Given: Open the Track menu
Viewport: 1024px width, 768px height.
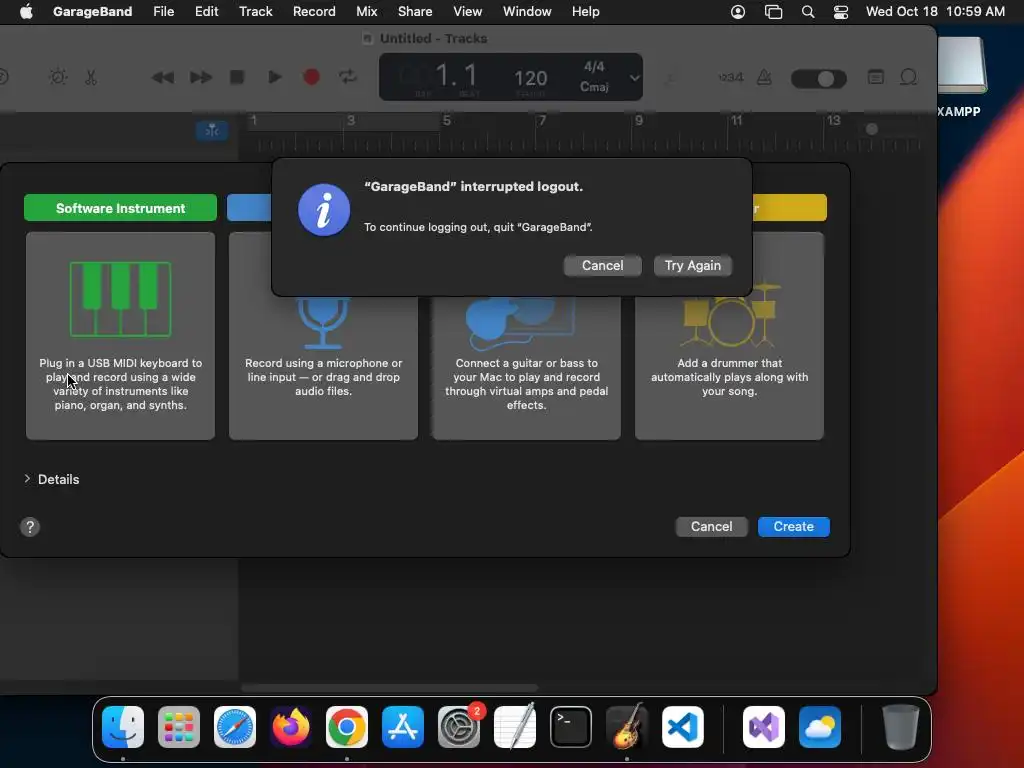Looking at the screenshot, I should [255, 12].
